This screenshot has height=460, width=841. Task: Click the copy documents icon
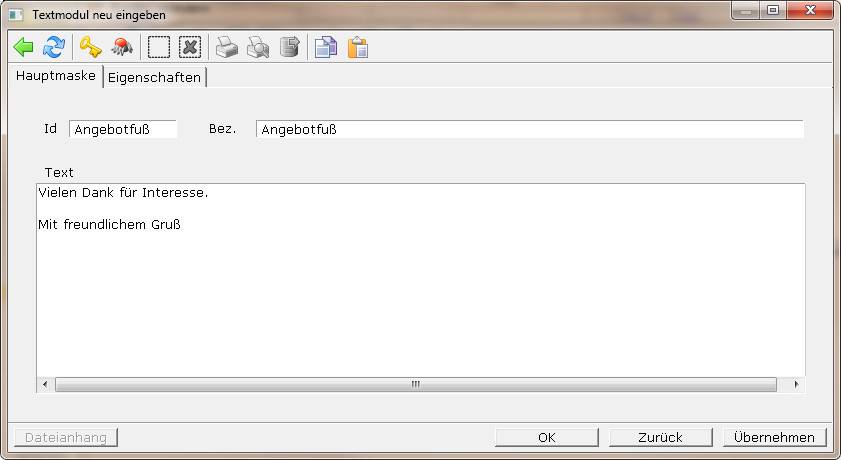(325, 47)
